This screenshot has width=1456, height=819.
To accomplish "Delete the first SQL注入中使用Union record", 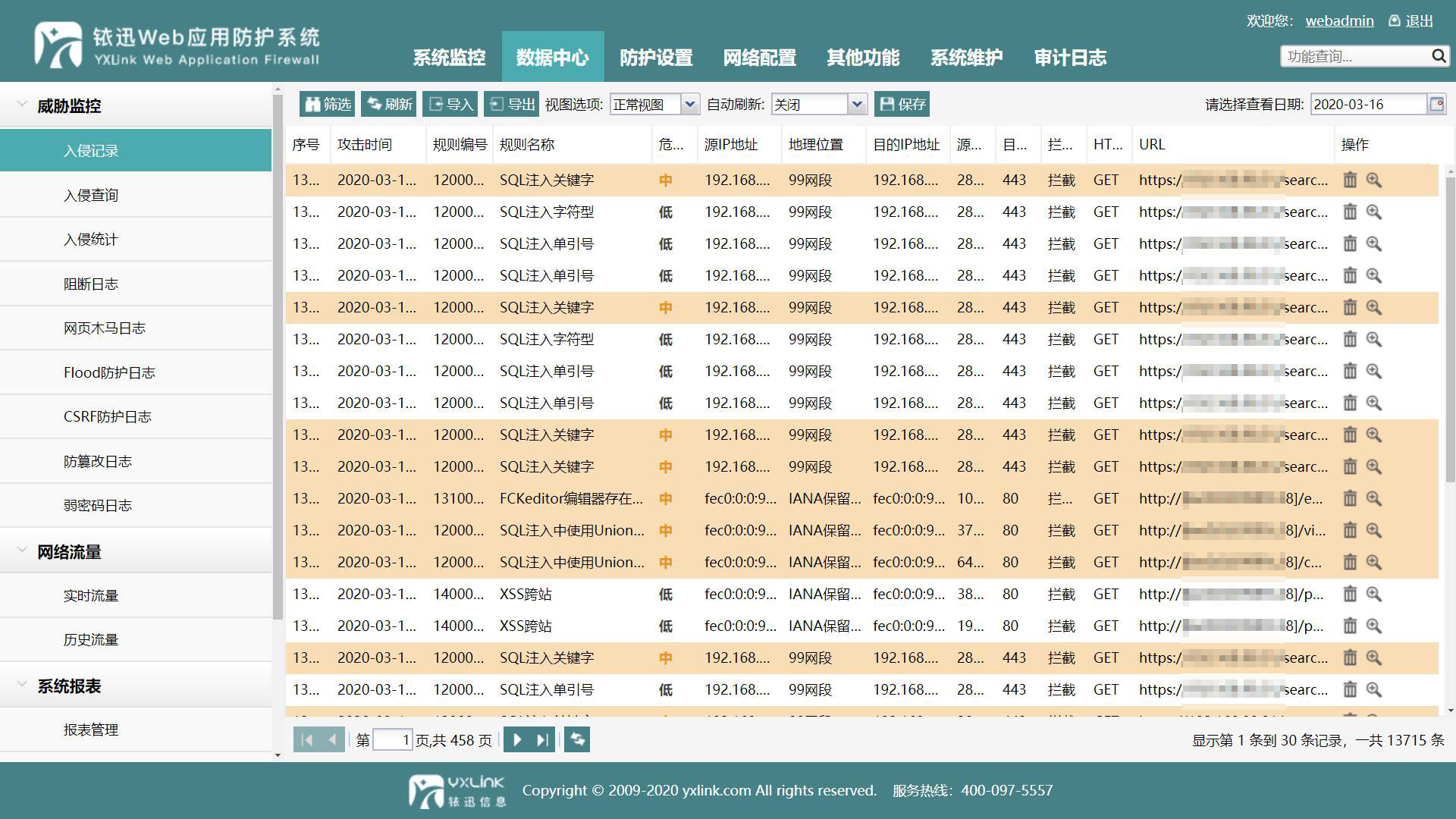I will tap(1350, 530).
